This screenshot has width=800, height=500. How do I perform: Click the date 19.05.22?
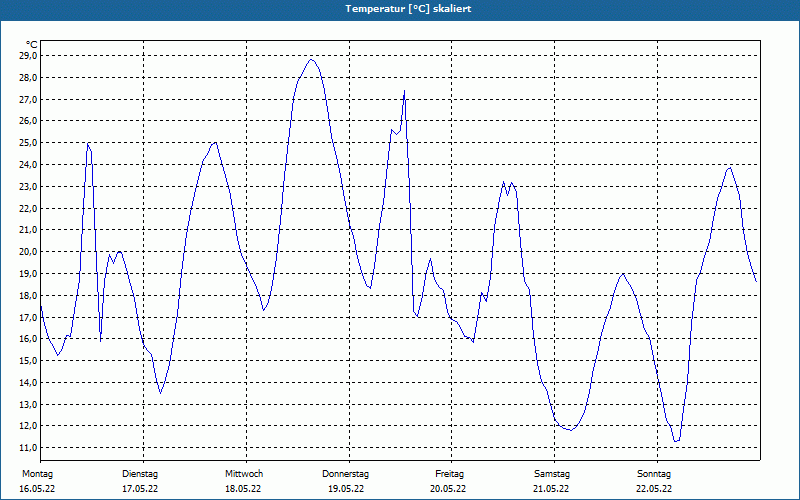click(x=346, y=489)
